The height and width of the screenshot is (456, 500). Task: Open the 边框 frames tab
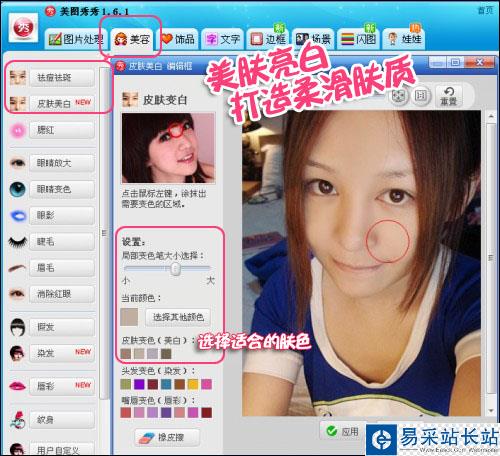click(268, 39)
